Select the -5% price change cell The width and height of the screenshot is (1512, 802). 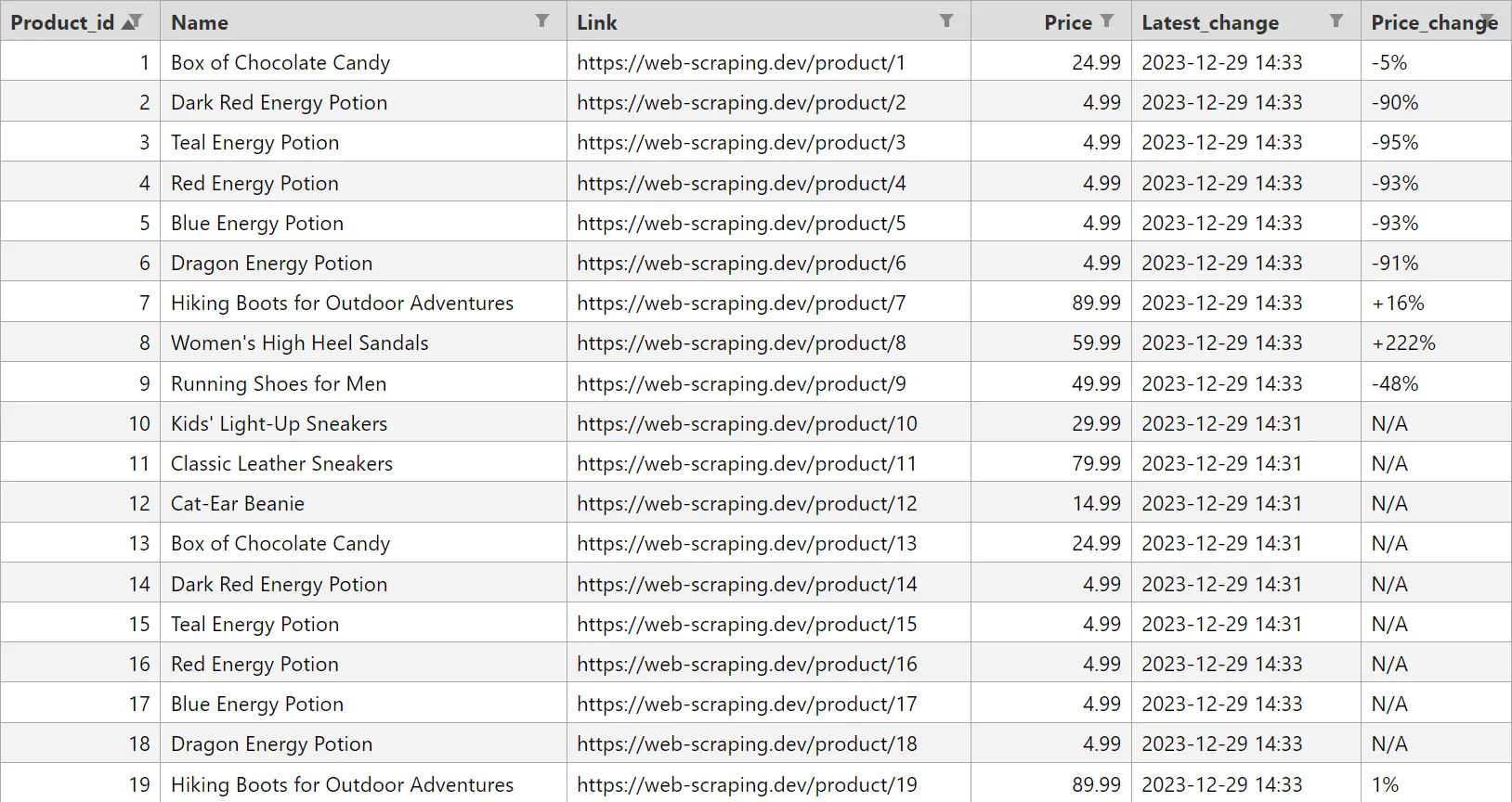coord(1436,62)
